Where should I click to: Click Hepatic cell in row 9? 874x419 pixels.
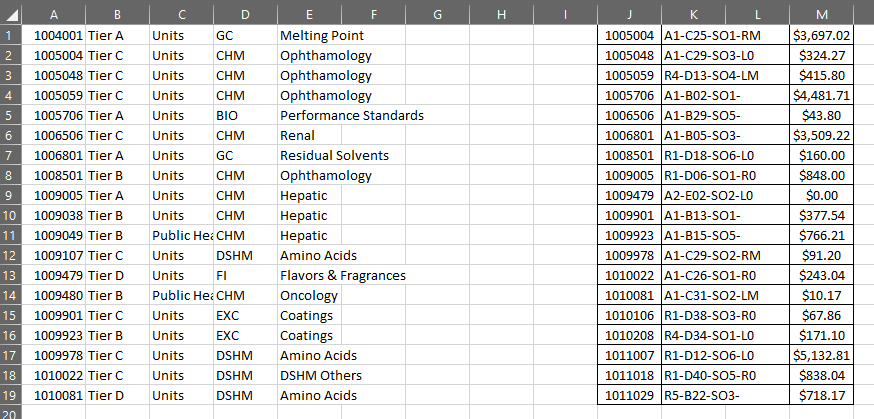coord(309,195)
